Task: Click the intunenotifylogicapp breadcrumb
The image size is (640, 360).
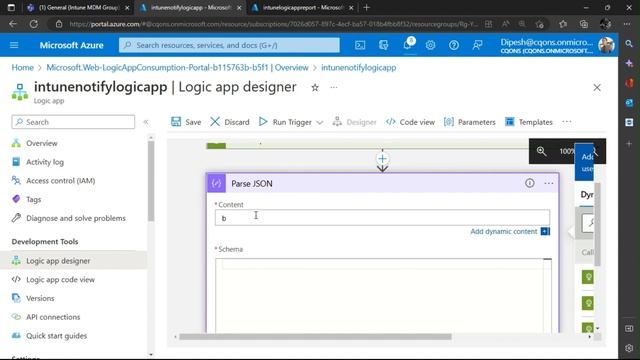Action: pyautogui.click(x=358, y=67)
